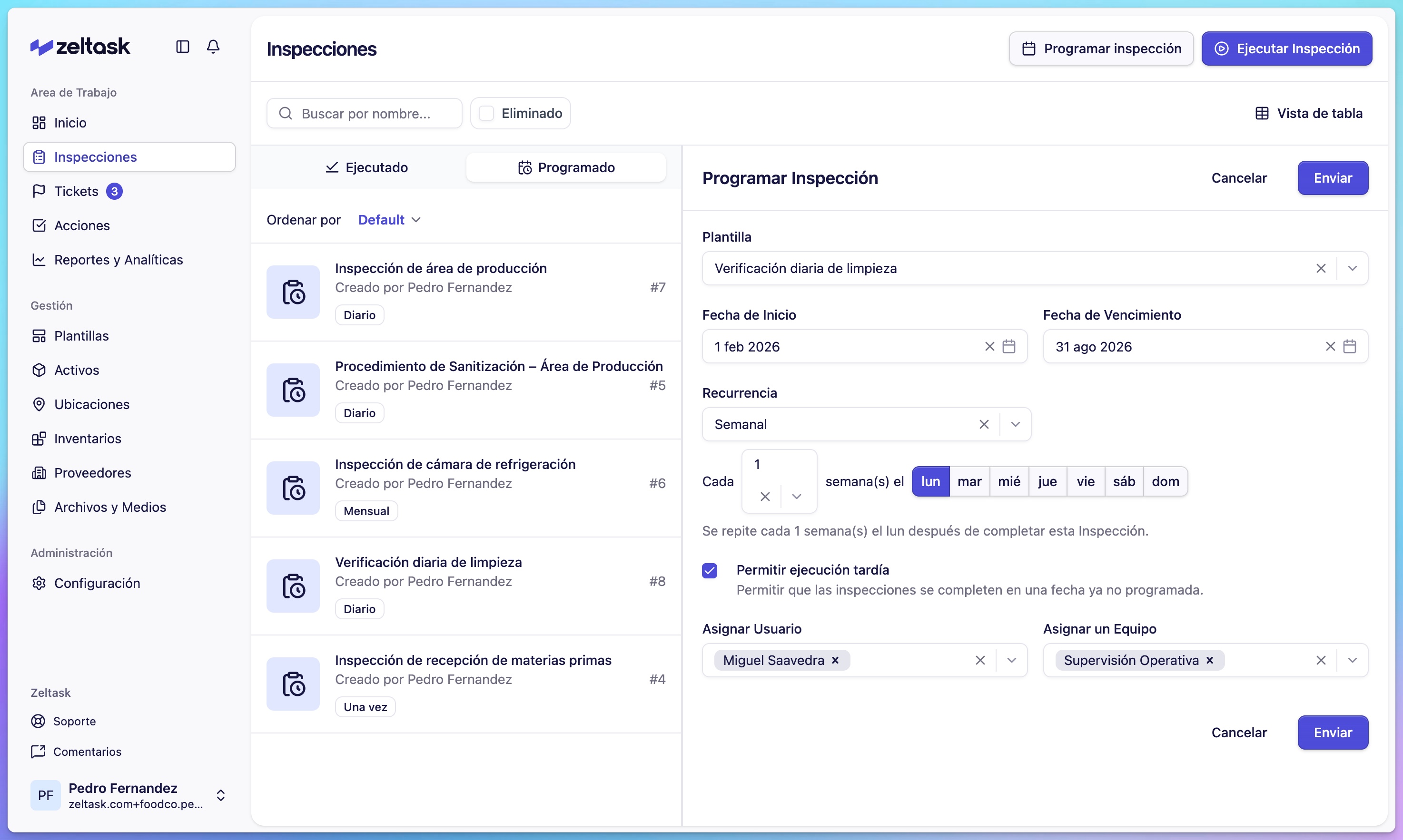The height and width of the screenshot is (840, 1403).
Task: Click the search field to enter a name
Action: tap(365, 113)
